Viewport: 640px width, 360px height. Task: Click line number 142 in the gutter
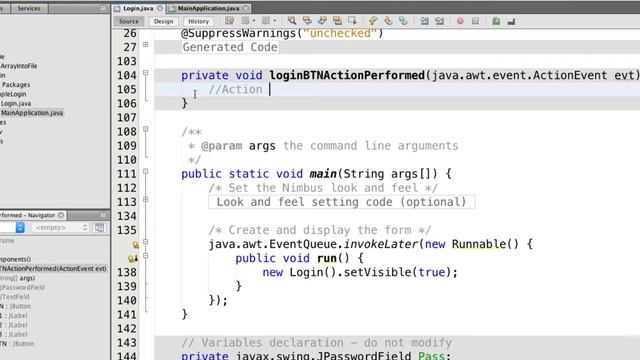(x=127, y=329)
